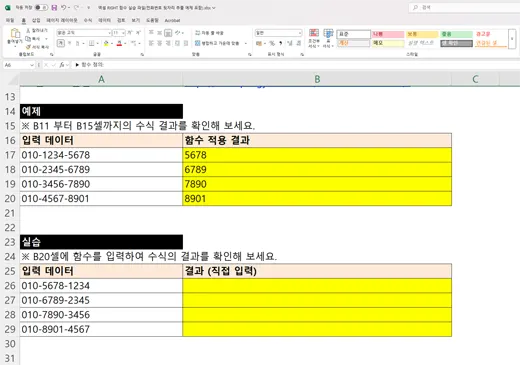520x365 pixels.
Task: Click the Bottom Align icon
Action: [168, 33]
